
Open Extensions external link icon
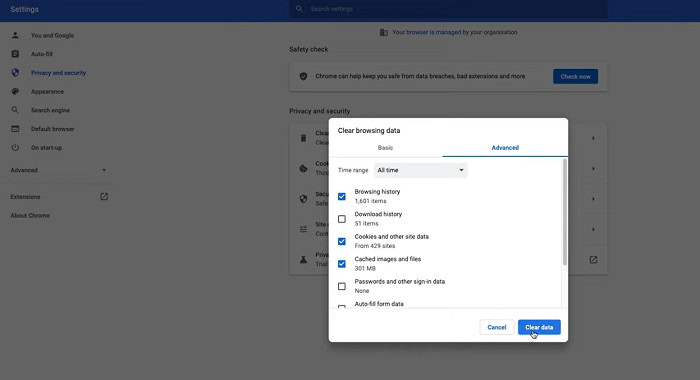[104, 196]
